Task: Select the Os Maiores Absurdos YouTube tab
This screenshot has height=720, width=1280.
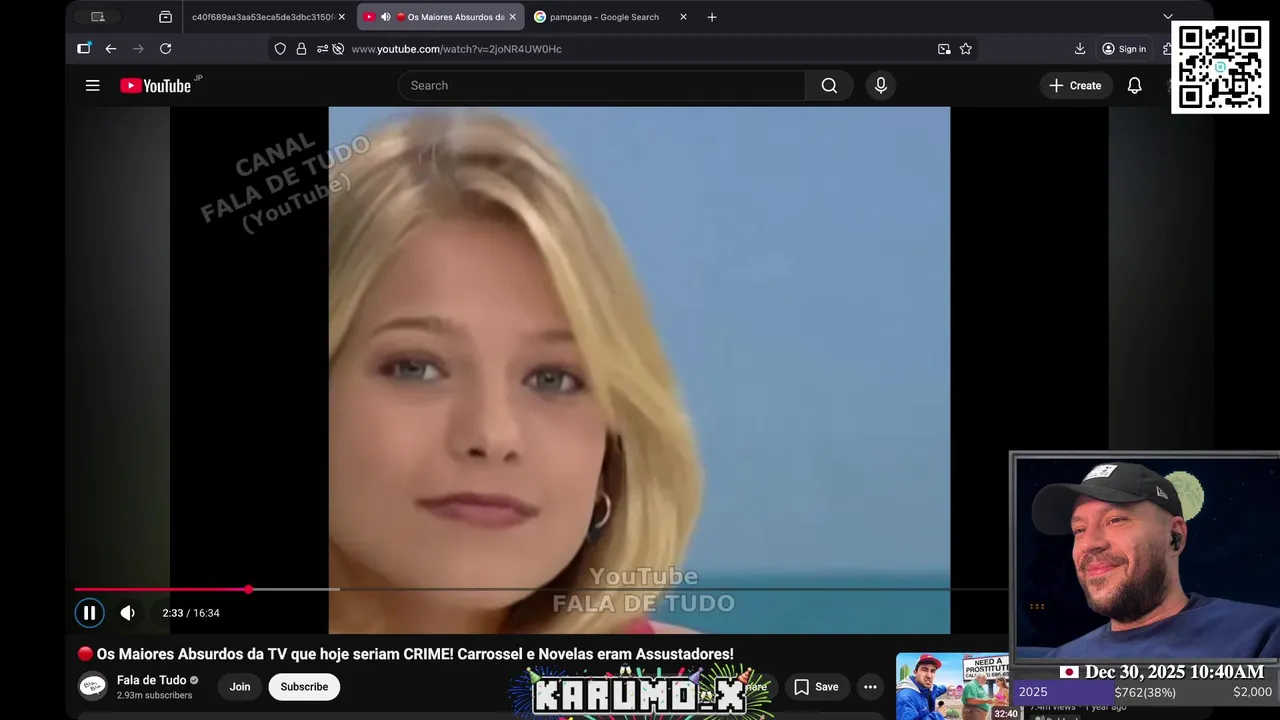Action: coord(441,17)
